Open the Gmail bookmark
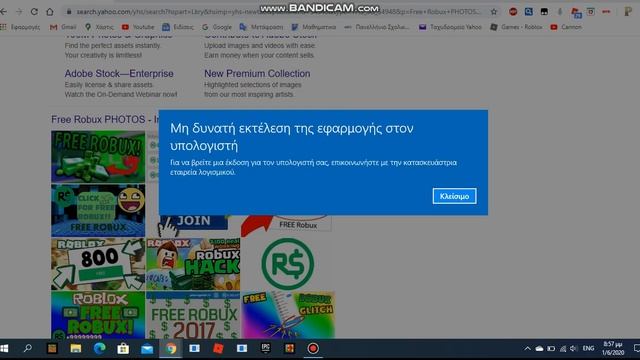The image size is (640, 360). click(63, 27)
